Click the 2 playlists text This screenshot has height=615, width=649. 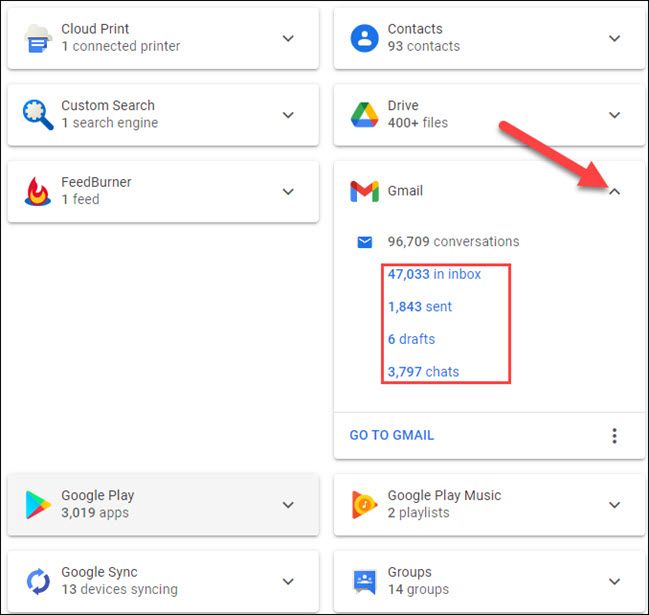coord(418,512)
